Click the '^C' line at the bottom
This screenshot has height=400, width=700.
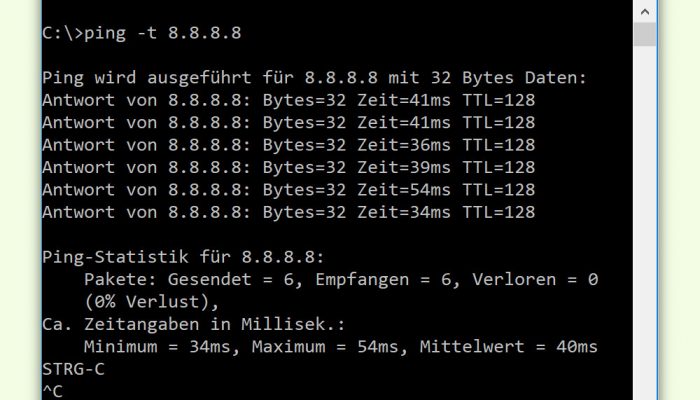click(53, 392)
